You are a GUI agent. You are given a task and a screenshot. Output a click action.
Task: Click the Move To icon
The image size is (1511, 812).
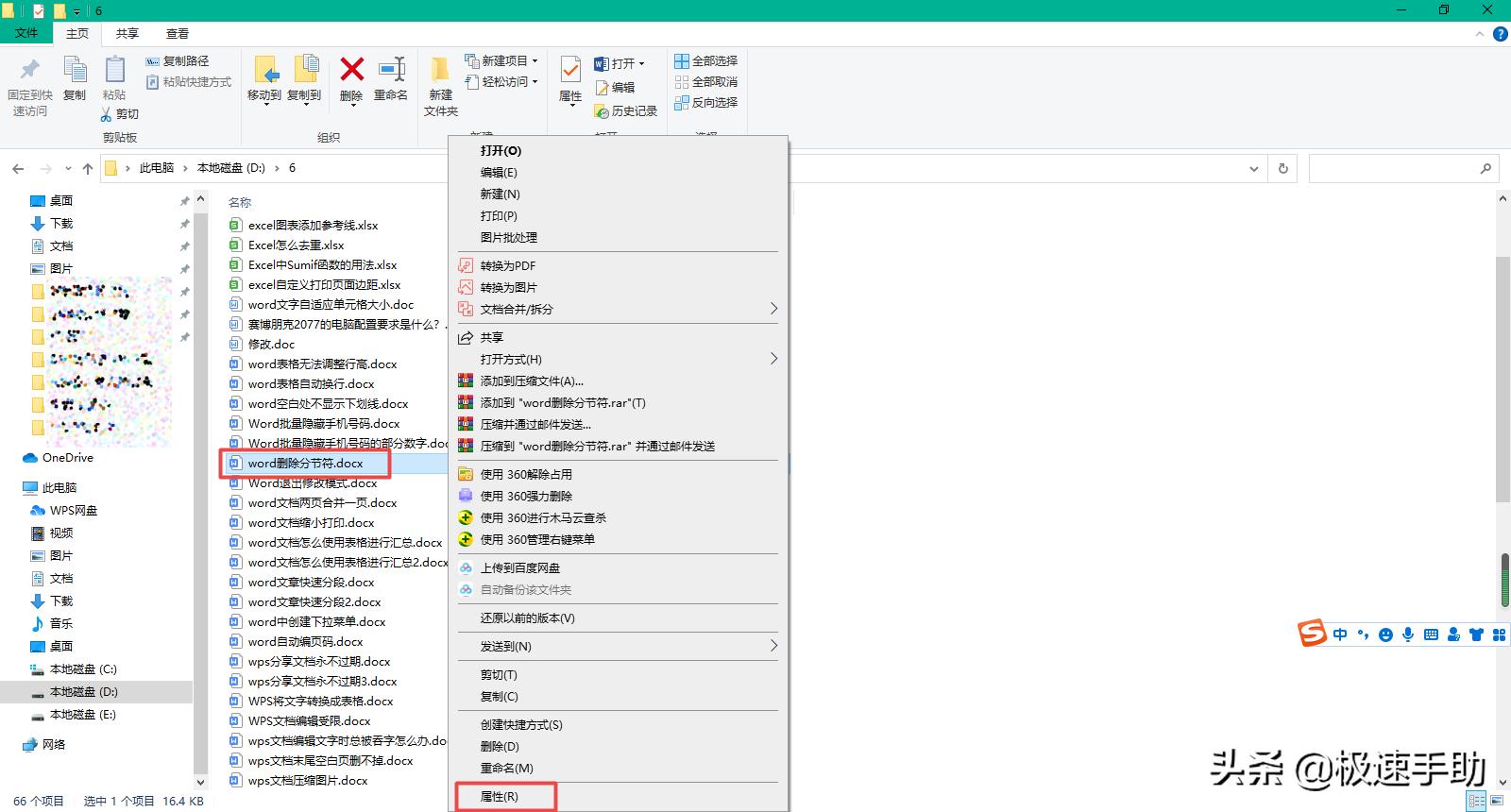(x=265, y=70)
